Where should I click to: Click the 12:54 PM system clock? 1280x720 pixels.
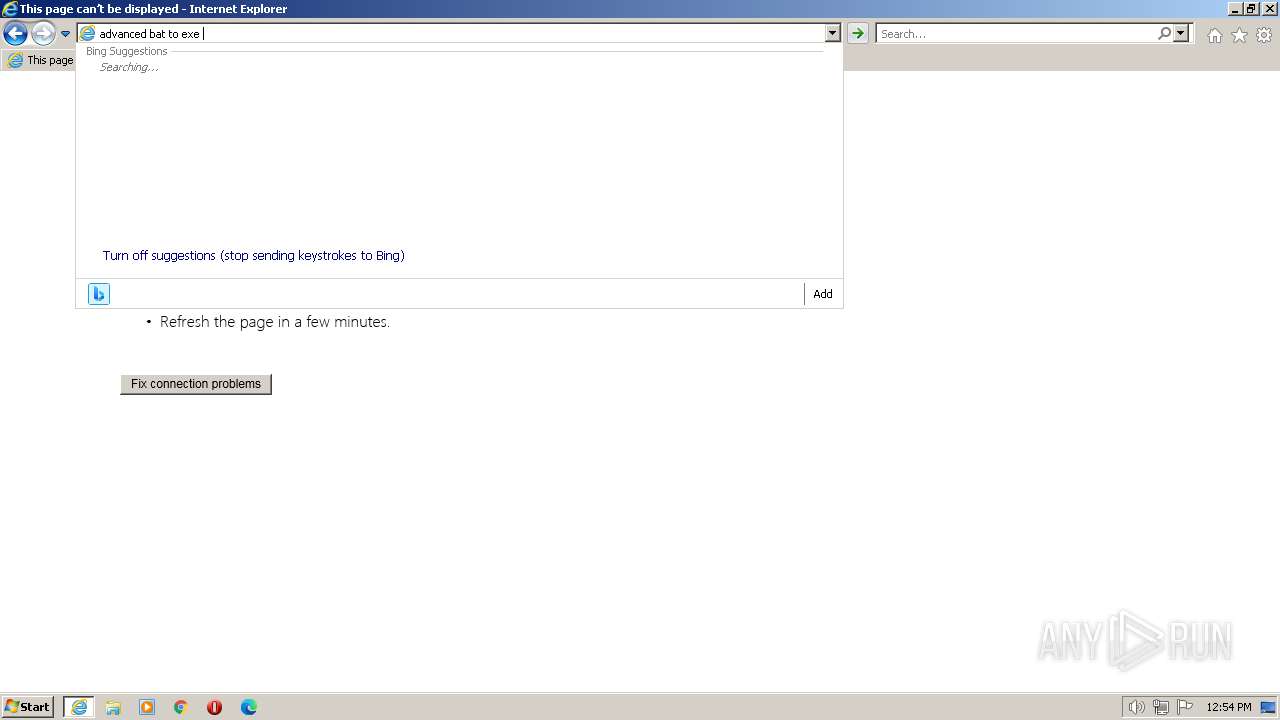tap(1229, 707)
